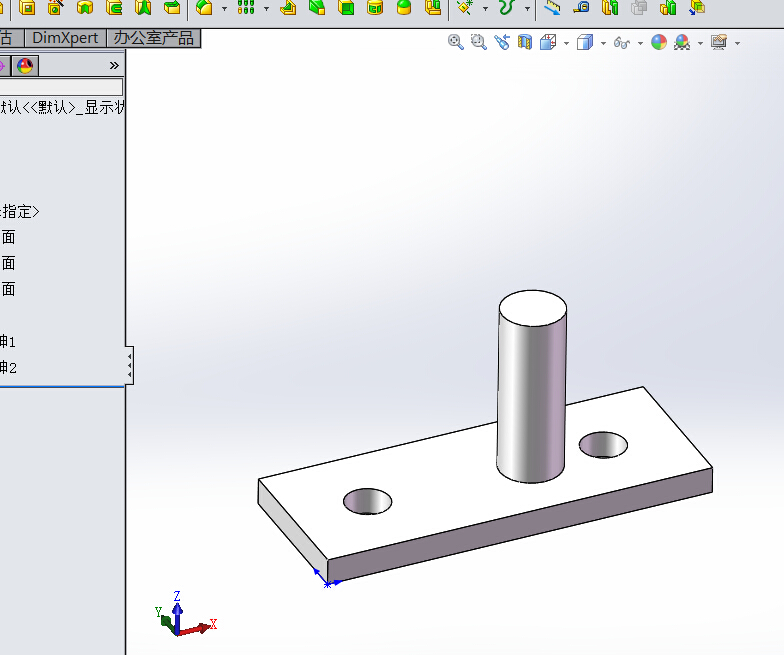Select the Wrap tool
Viewport: 784px width, 655px height.
[x=375, y=8]
